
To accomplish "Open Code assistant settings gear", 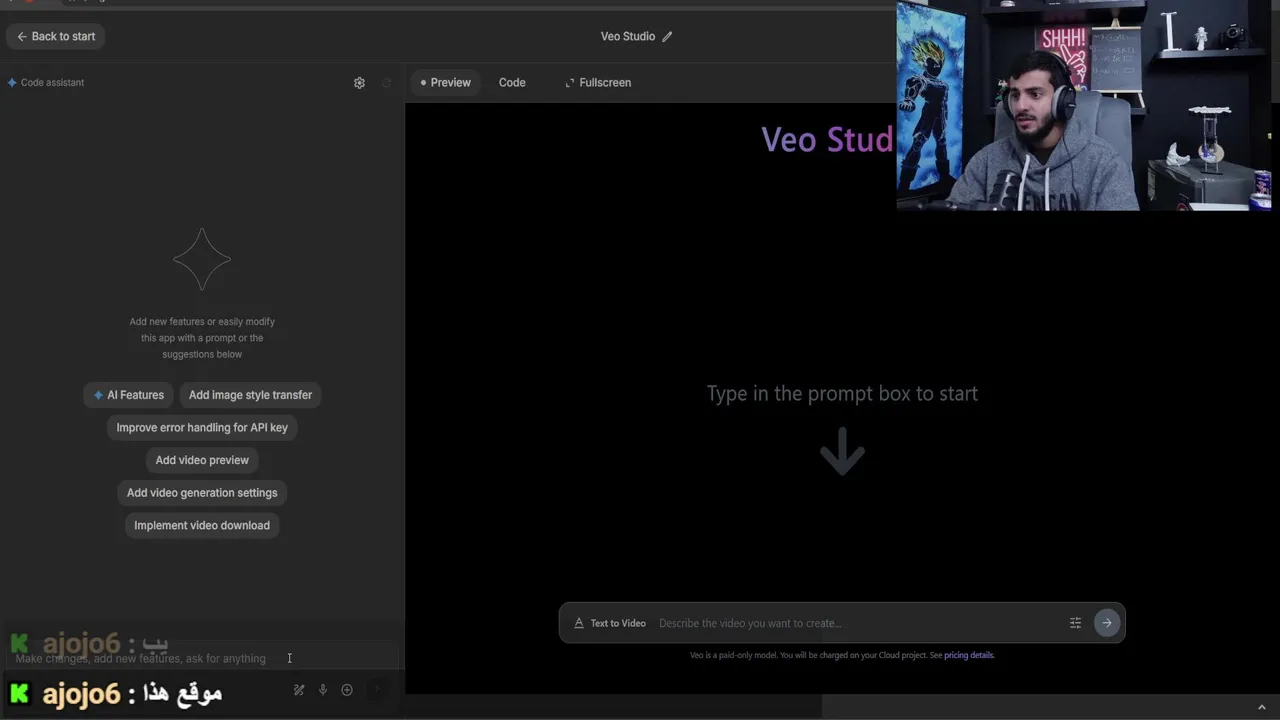I will [359, 83].
